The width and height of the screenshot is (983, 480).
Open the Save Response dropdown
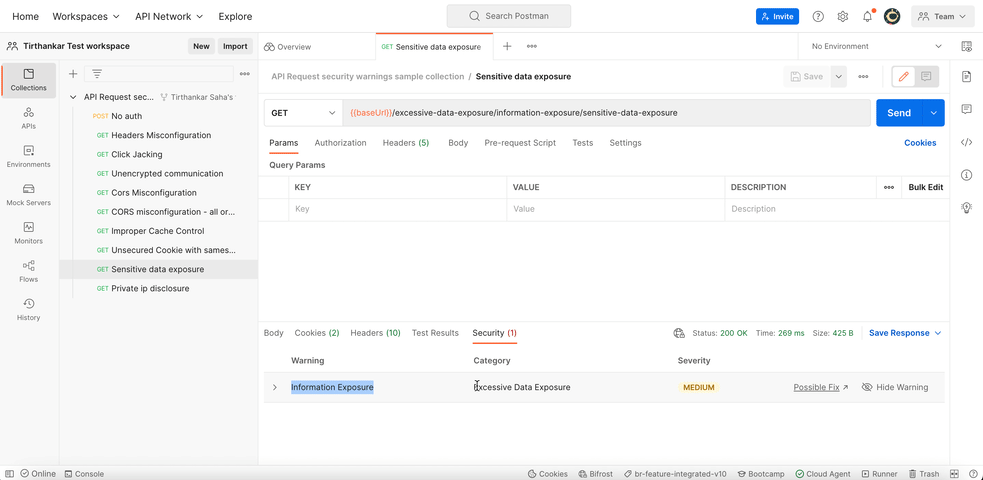pyautogui.click(x=905, y=333)
